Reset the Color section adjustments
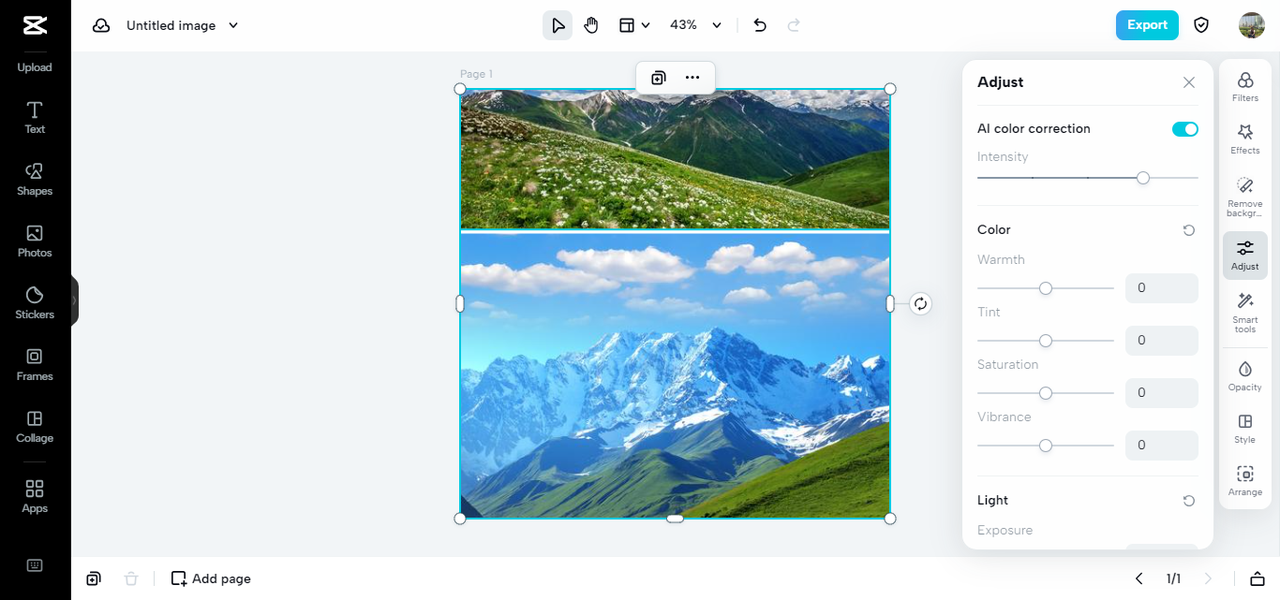Screen dimensions: 1280x600 pos(1189,230)
